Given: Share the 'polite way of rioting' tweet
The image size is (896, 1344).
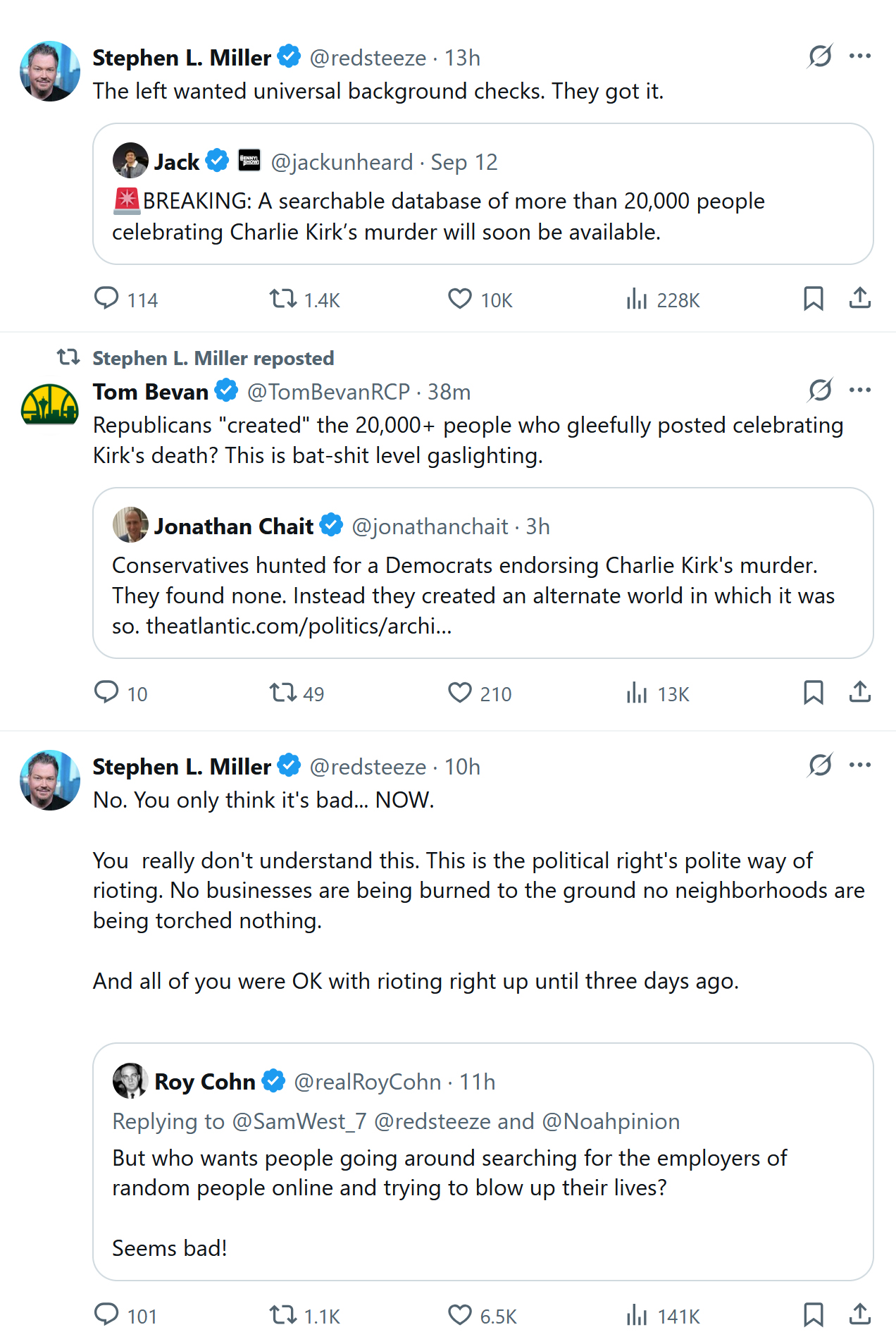Looking at the screenshot, I should click(x=859, y=1315).
